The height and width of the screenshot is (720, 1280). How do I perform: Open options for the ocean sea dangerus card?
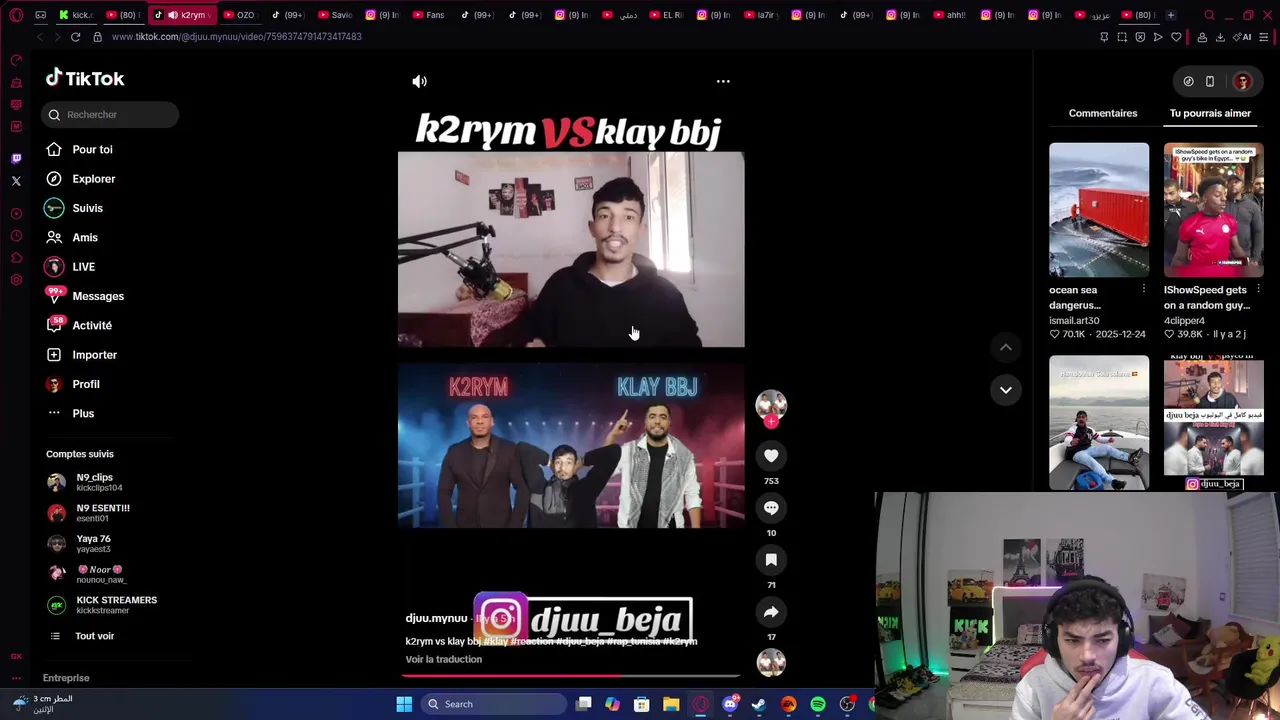[1144, 289]
